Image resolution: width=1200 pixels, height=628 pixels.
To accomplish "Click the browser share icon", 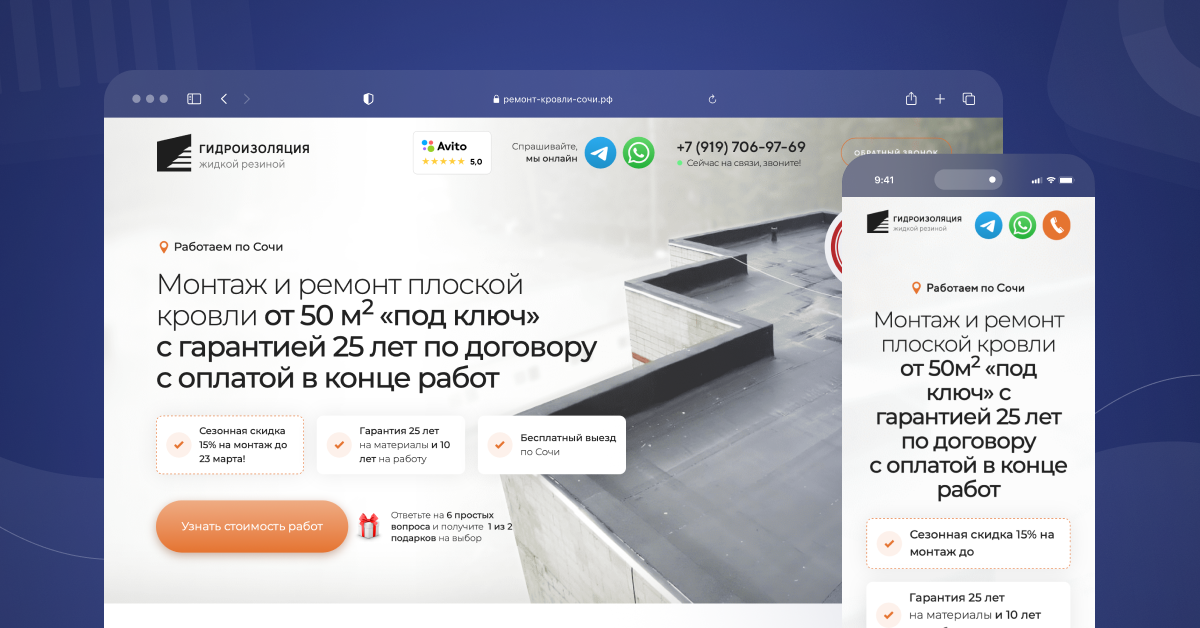I will coord(911,99).
